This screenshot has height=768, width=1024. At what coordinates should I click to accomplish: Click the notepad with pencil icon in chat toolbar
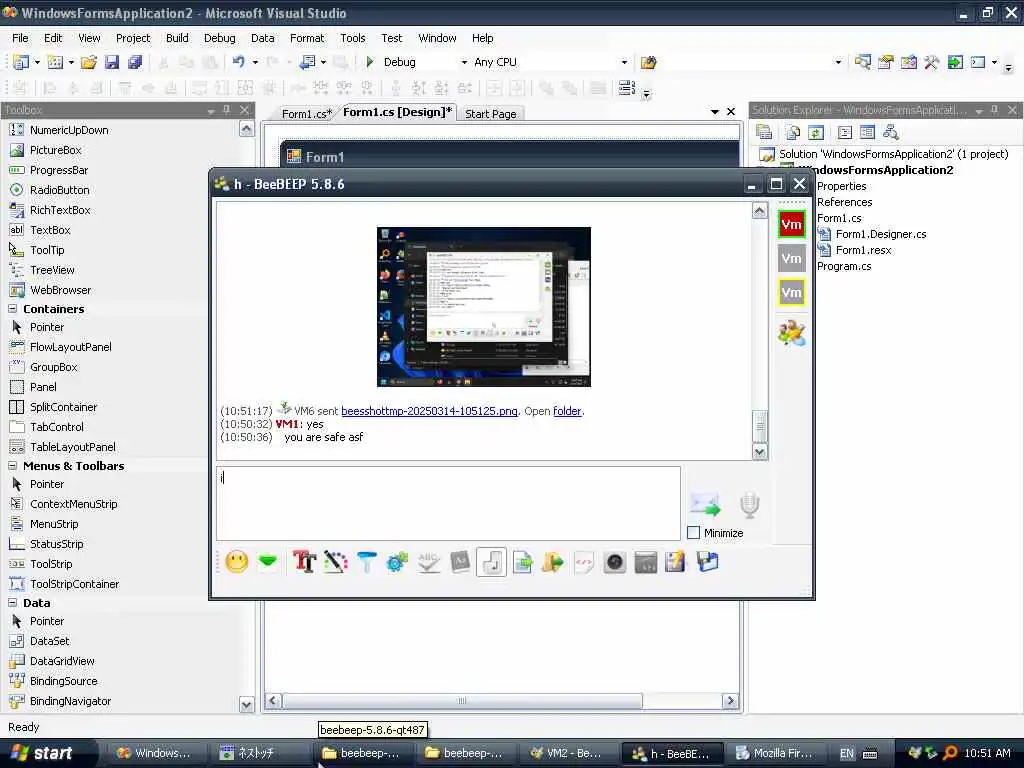tap(675, 562)
